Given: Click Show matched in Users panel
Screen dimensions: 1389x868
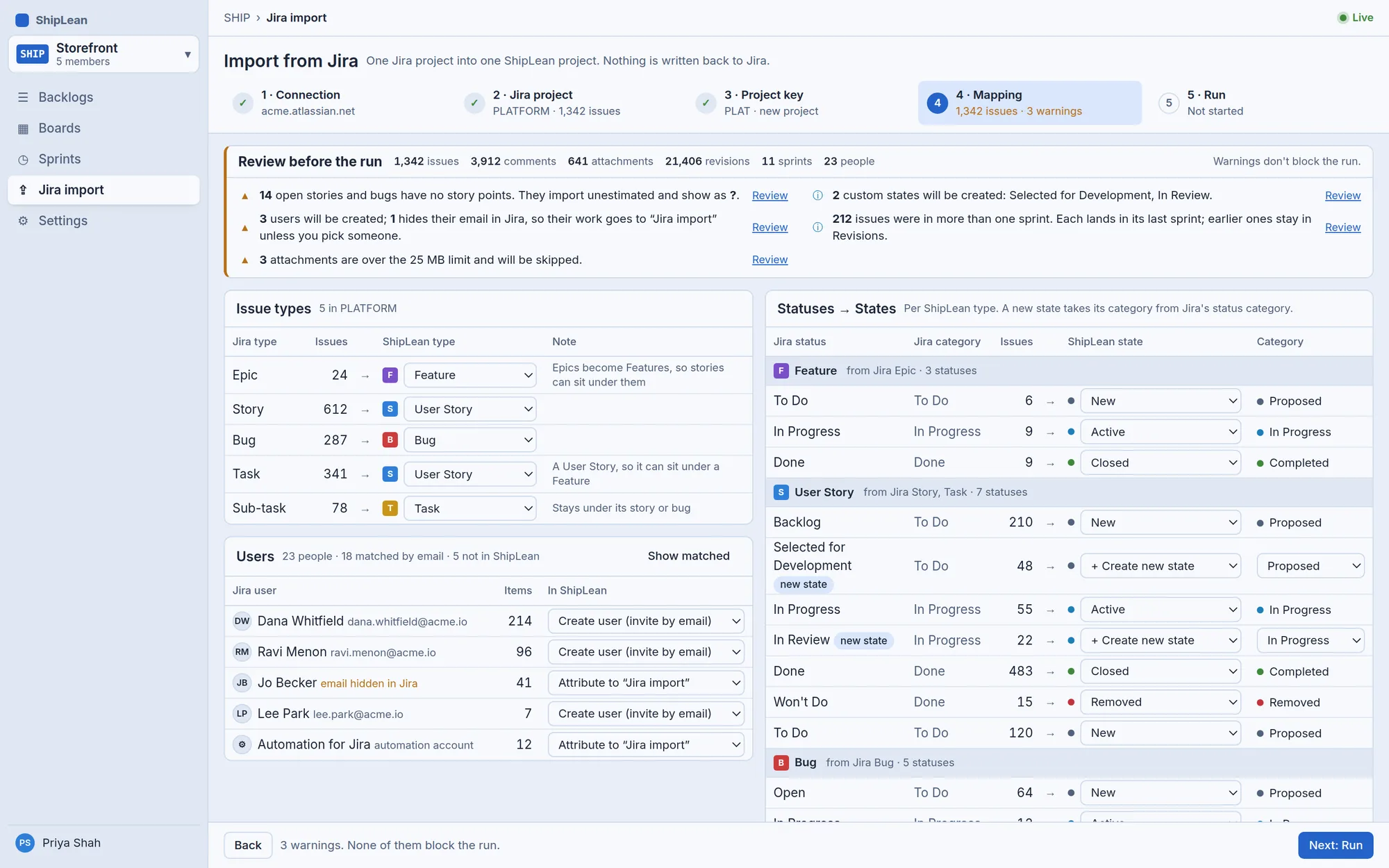Looking at the screenshot, I should coord(688,556).
